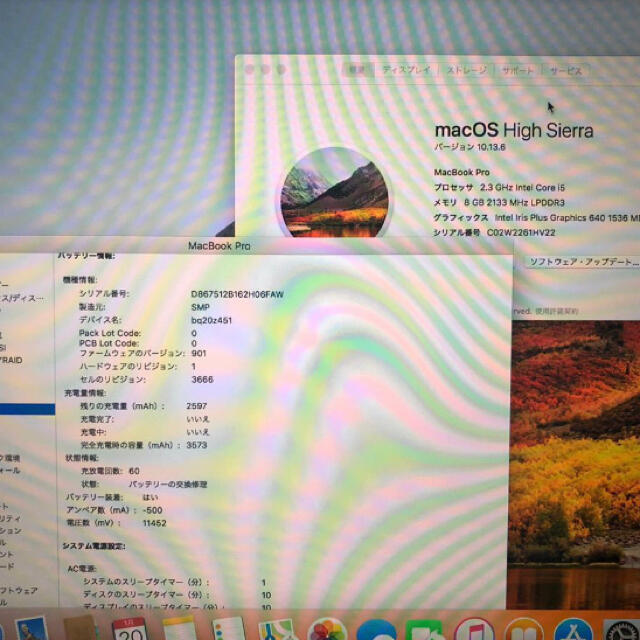Open Messages in the Dock

pyautogui.click(x=376, y=630)
